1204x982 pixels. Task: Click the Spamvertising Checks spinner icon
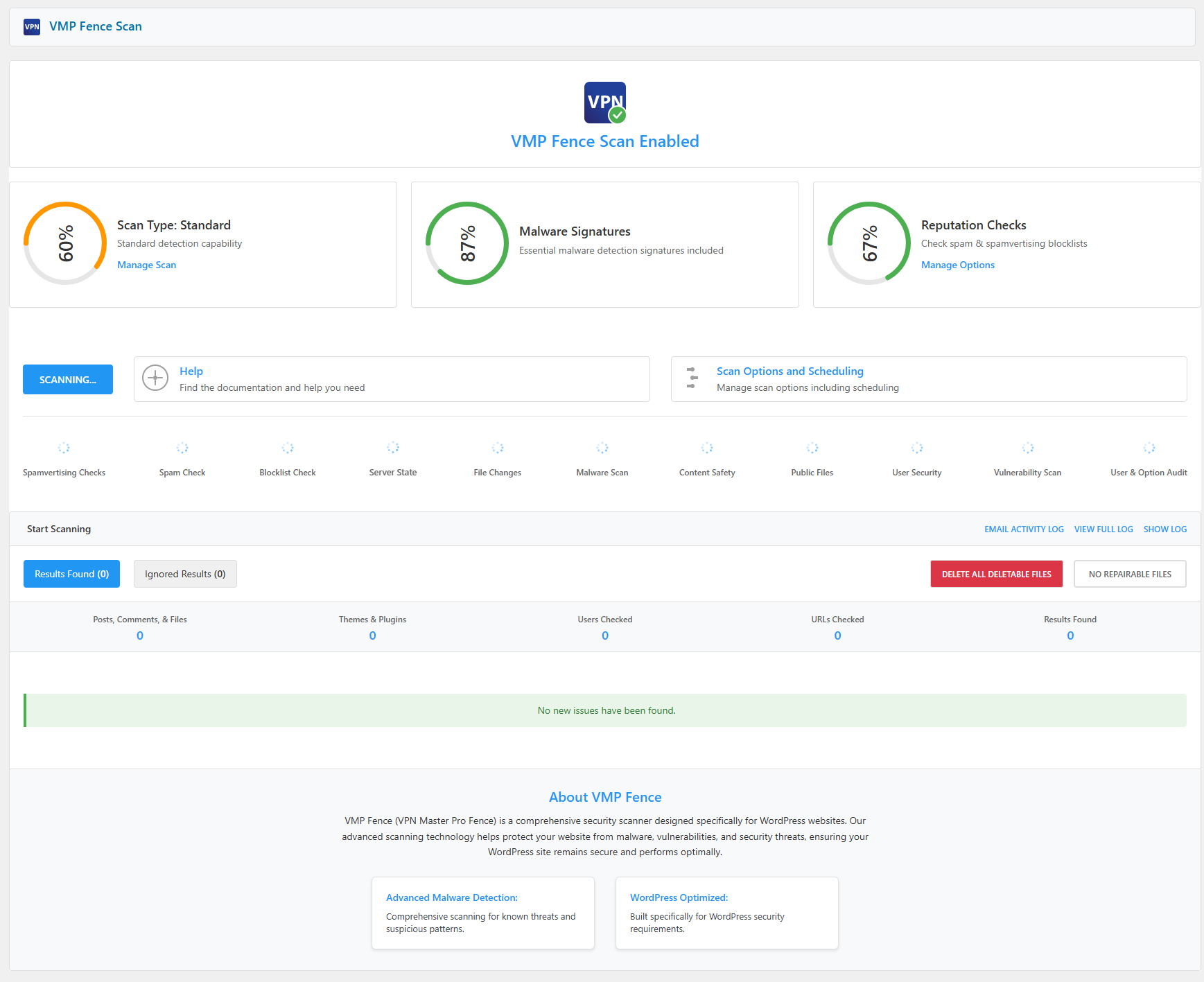point(64,448)
